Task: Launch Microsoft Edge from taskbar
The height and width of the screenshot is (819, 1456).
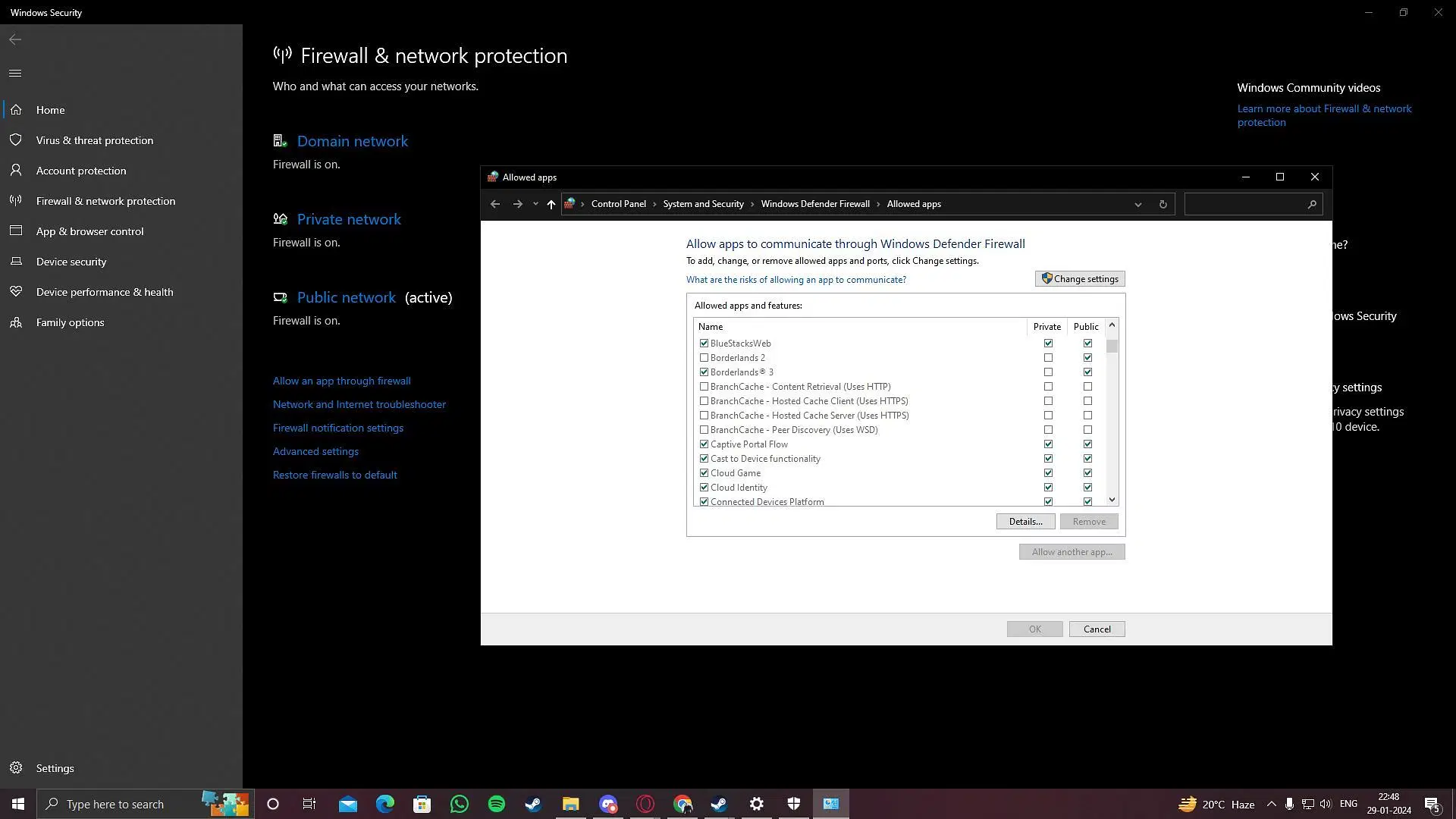Action: [x=385, y=804]
